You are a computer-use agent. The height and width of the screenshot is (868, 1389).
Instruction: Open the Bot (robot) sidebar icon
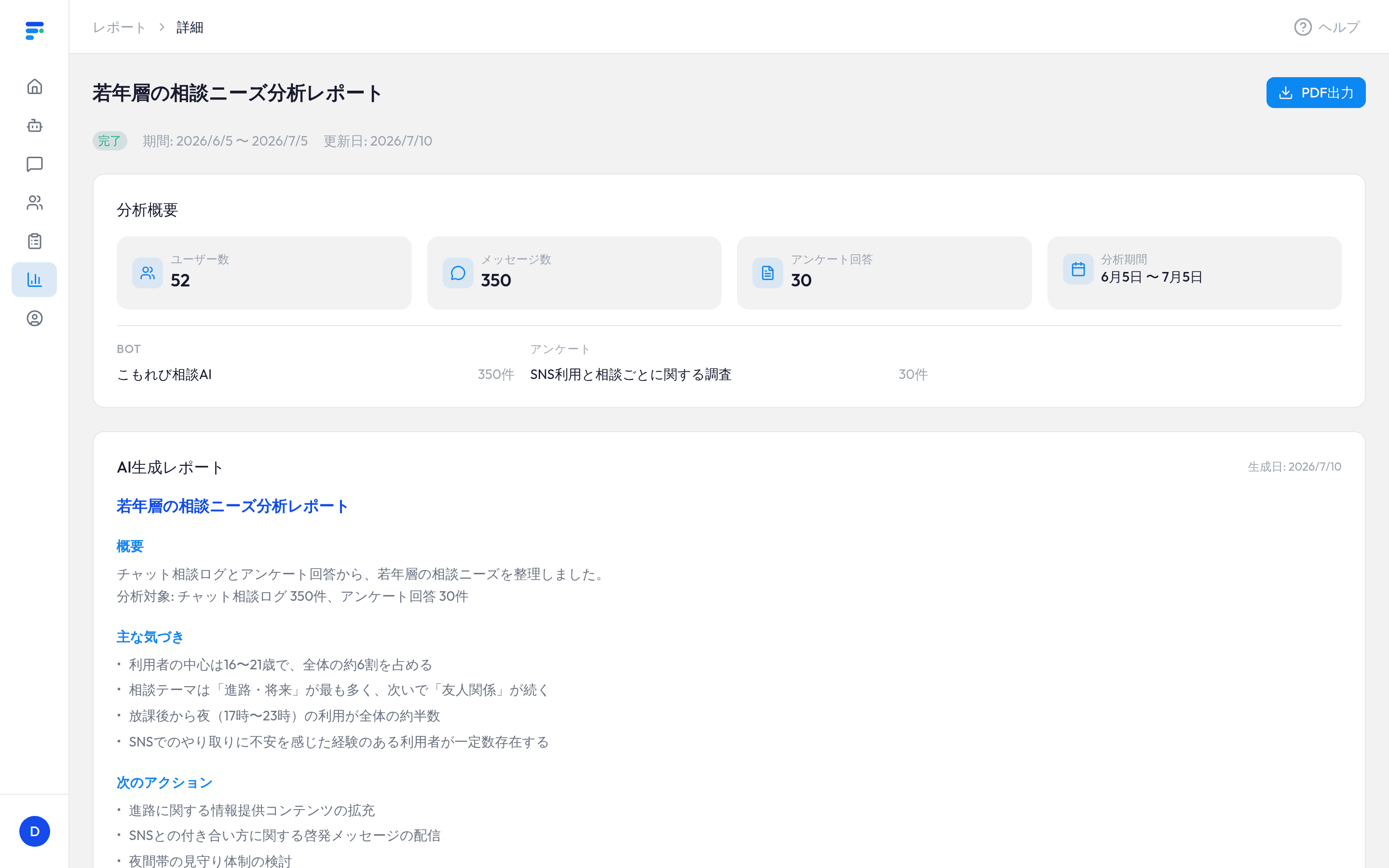point(34,125)
